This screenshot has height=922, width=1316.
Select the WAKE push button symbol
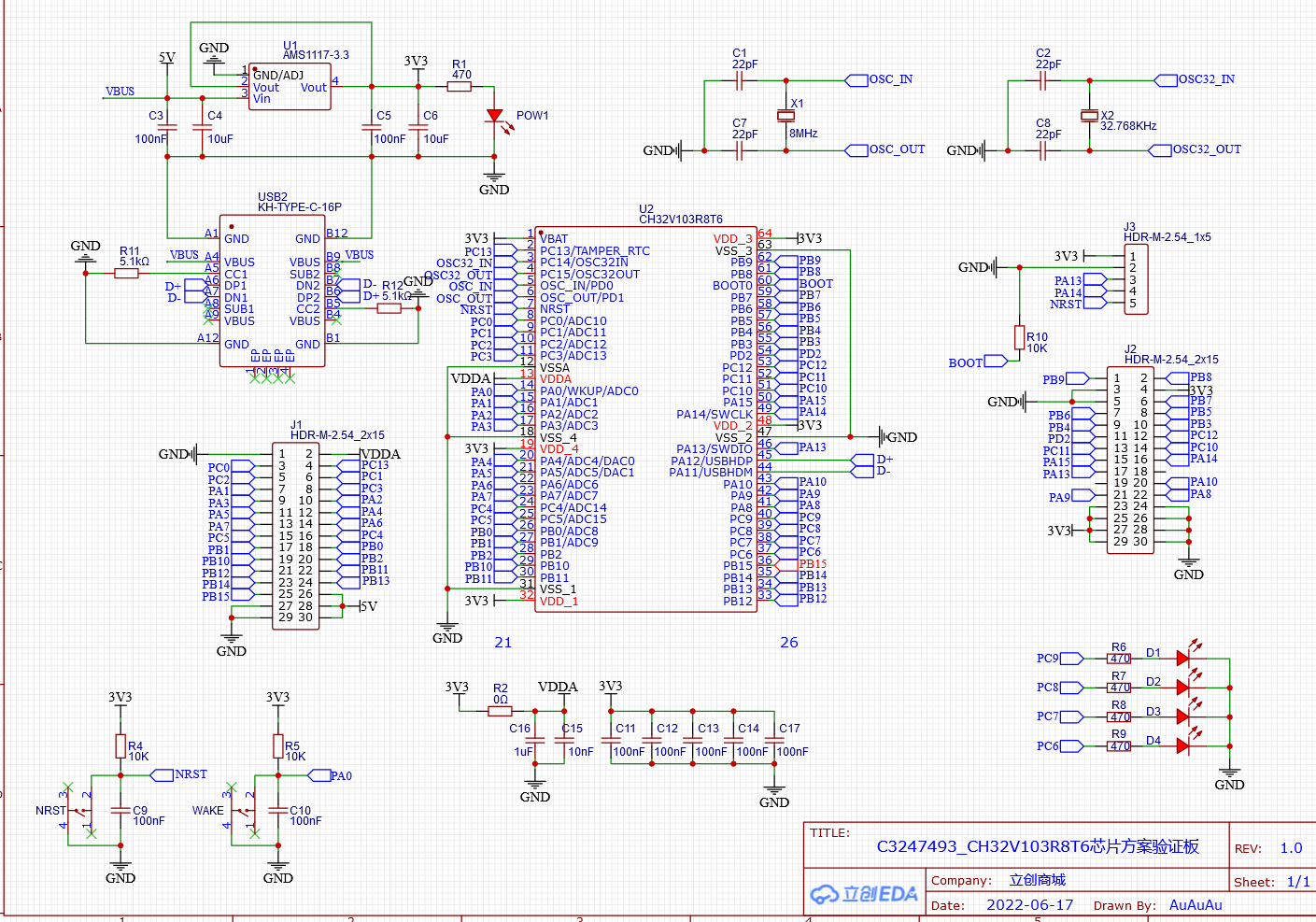click(x=244, y=810)
